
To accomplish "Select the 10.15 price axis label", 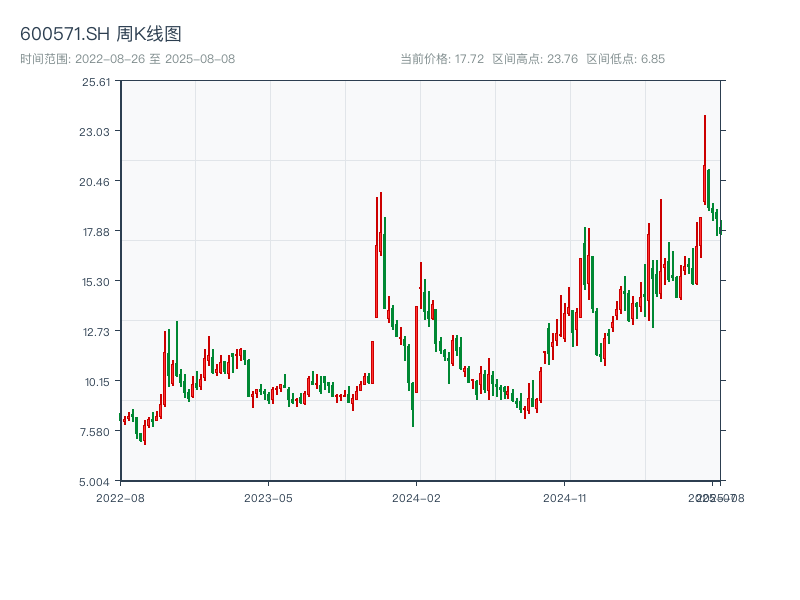I will pyautogui.click(x=96, y=382).
